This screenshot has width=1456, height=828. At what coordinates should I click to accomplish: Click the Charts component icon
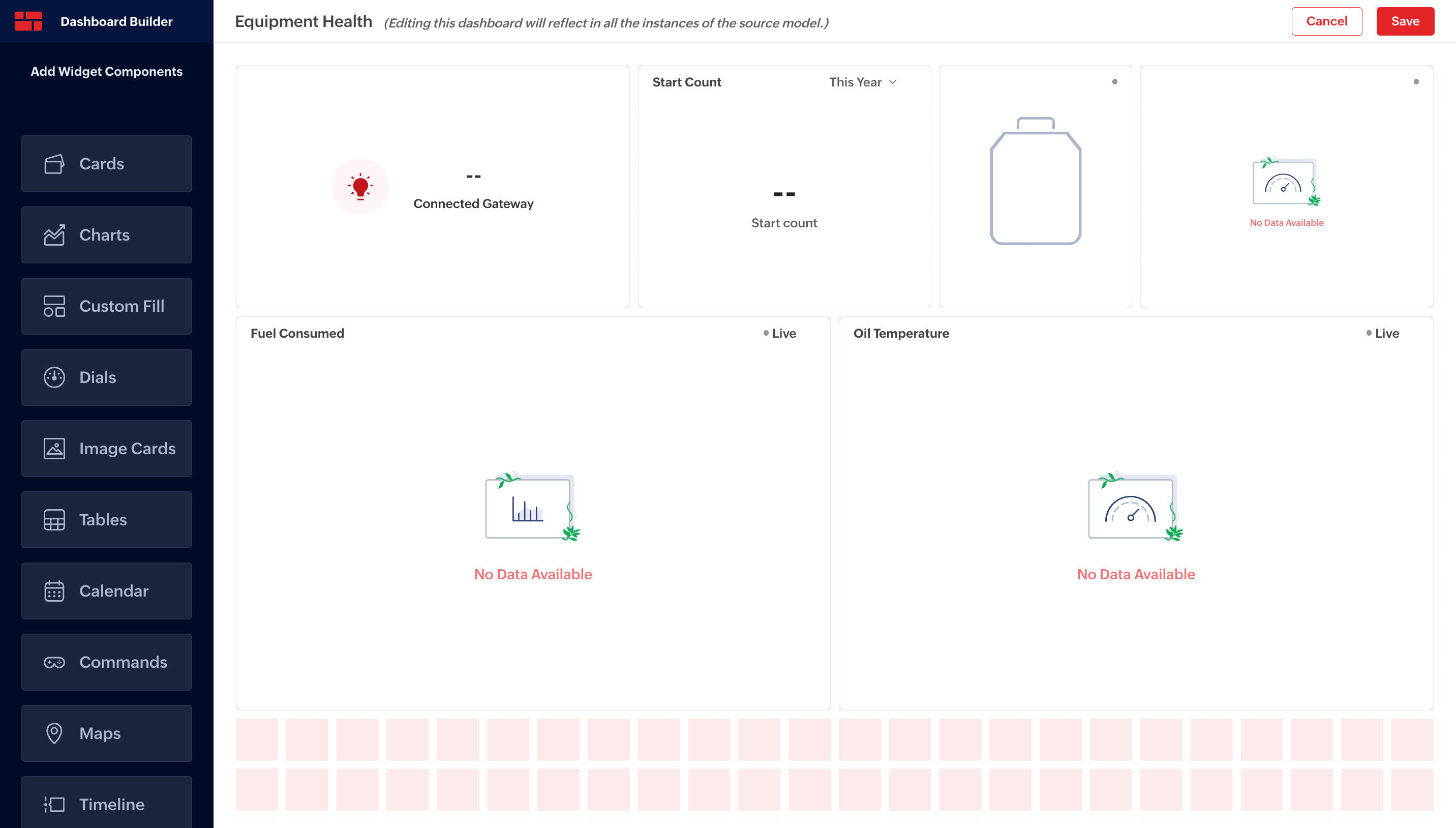pos(54,235)
